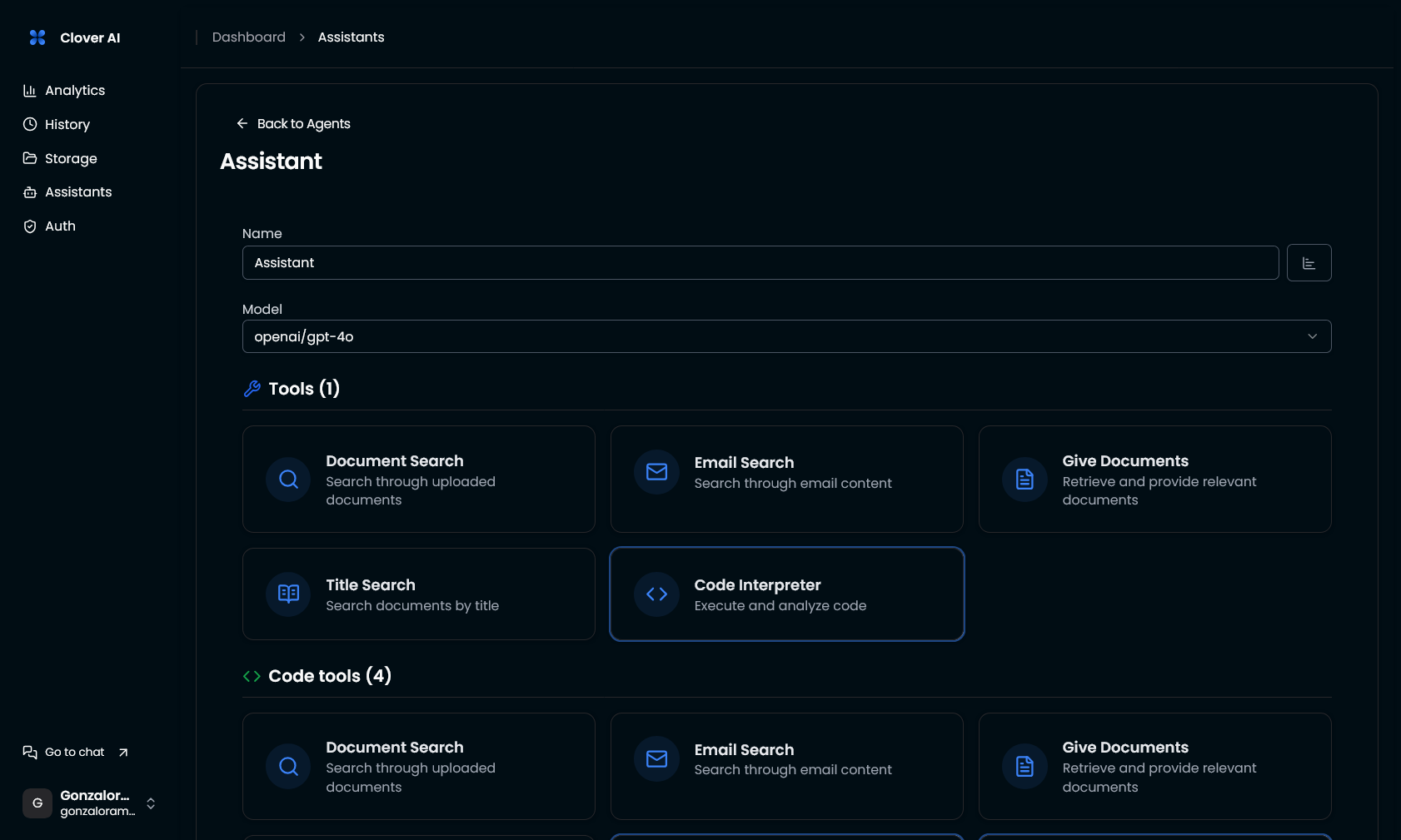Toggle Document Search in Code tools section
Screen dimensions: 1401x840
pyautogui.click(x=419, y=767)
